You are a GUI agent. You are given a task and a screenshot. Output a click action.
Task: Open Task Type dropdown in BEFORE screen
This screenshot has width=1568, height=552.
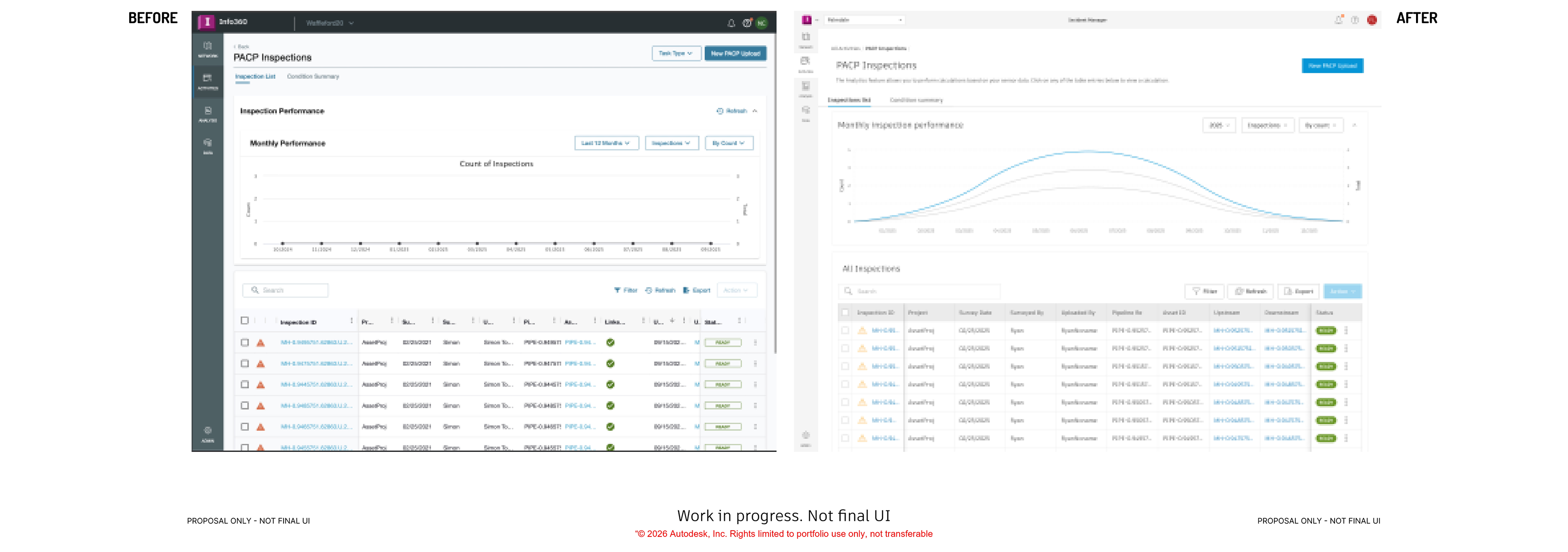coord(676,53)
